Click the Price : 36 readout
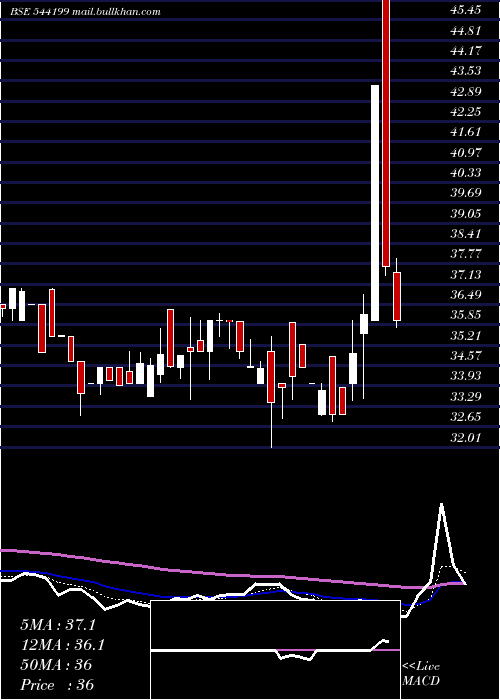Screen dimensions: 500x700 pos(57,685)
